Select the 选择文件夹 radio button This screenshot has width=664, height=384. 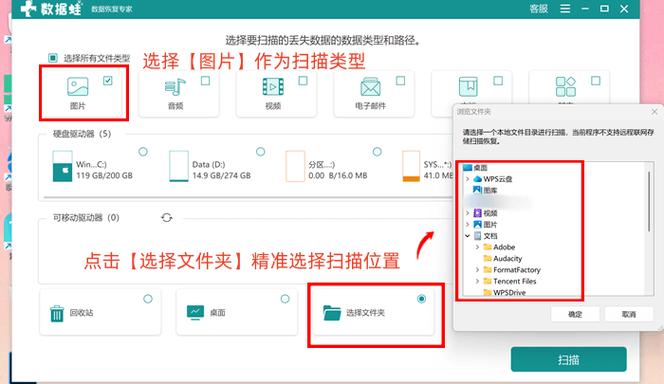[x=421, y=299]
